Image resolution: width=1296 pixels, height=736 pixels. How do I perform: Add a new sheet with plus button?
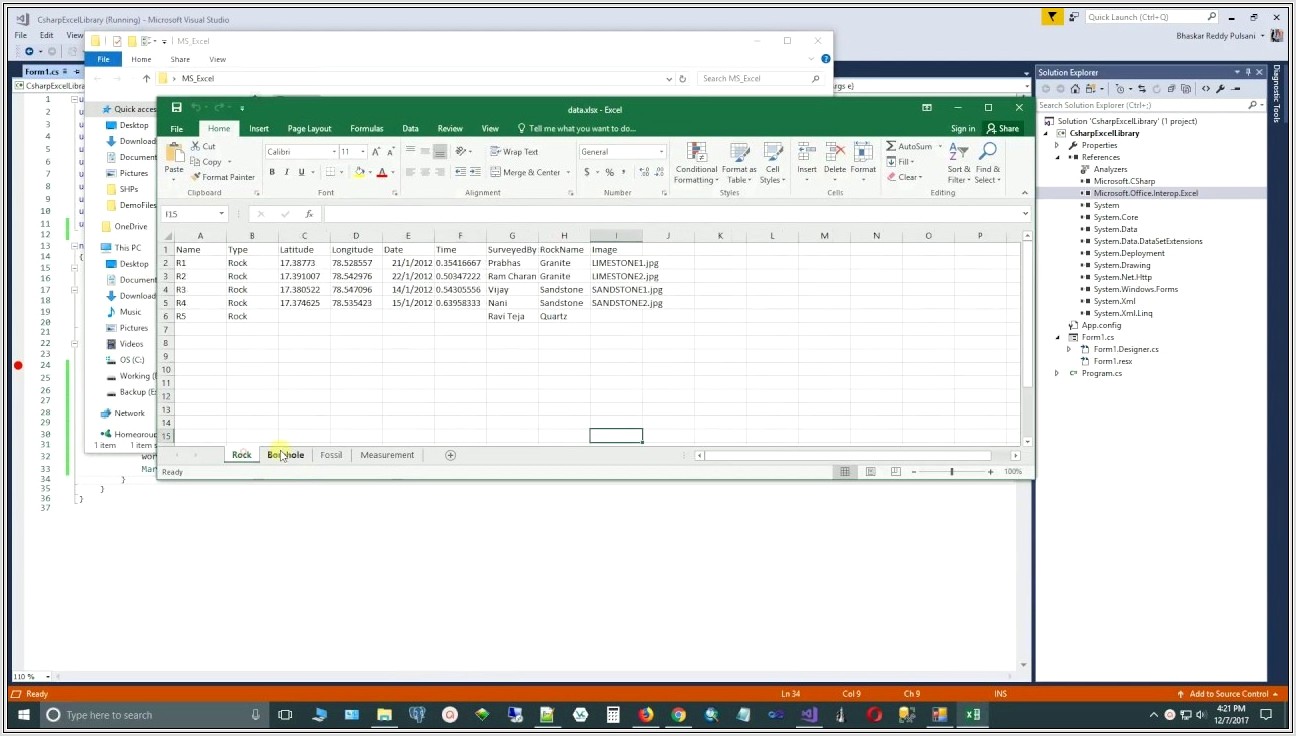(450, 455)
